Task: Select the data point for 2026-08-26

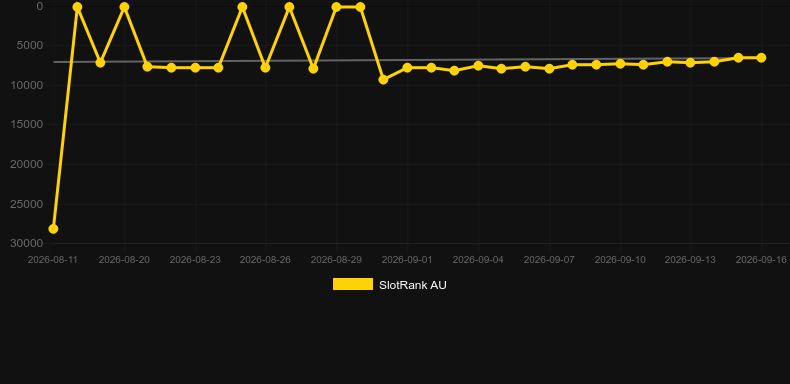Action: 266,68
